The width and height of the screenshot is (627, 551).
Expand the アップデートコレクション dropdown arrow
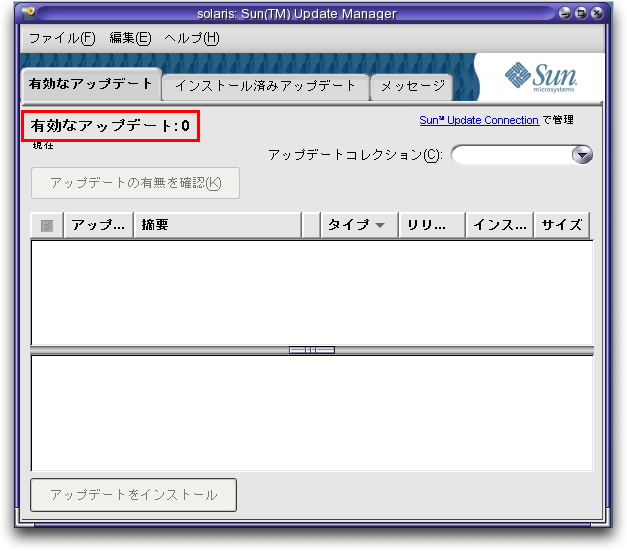582,155
